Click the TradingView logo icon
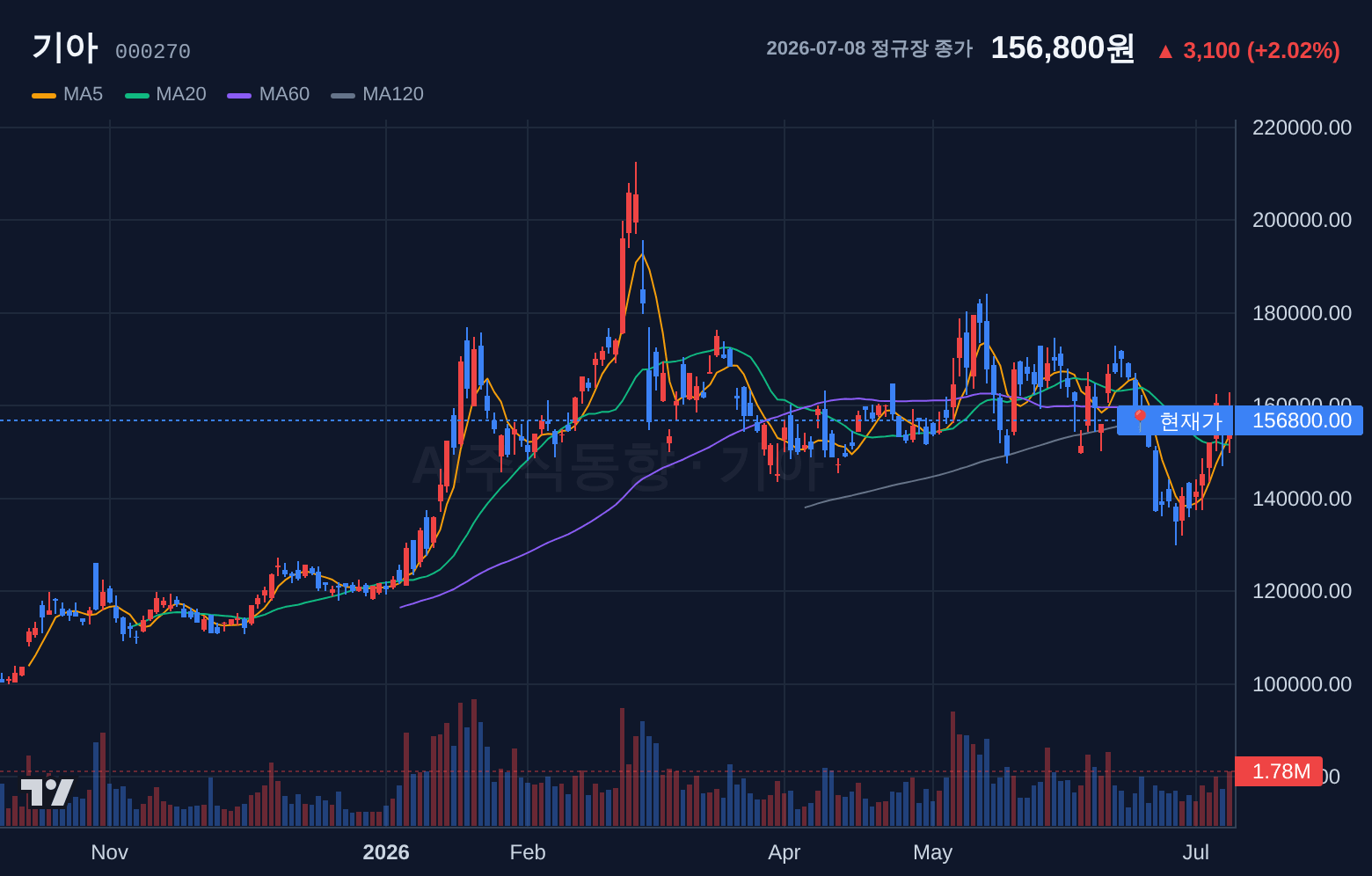This screenshot has height=876, width=1372. [x=47, y=792]
